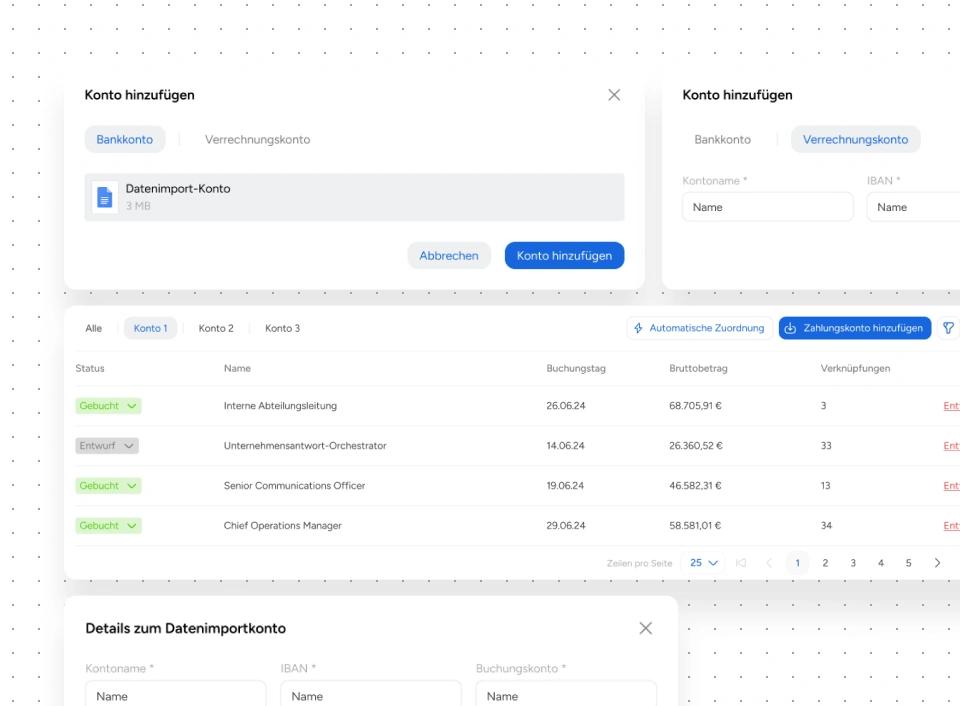960x706 pixels.
Task: Go to previous page arrow
Action: [769, 563]
